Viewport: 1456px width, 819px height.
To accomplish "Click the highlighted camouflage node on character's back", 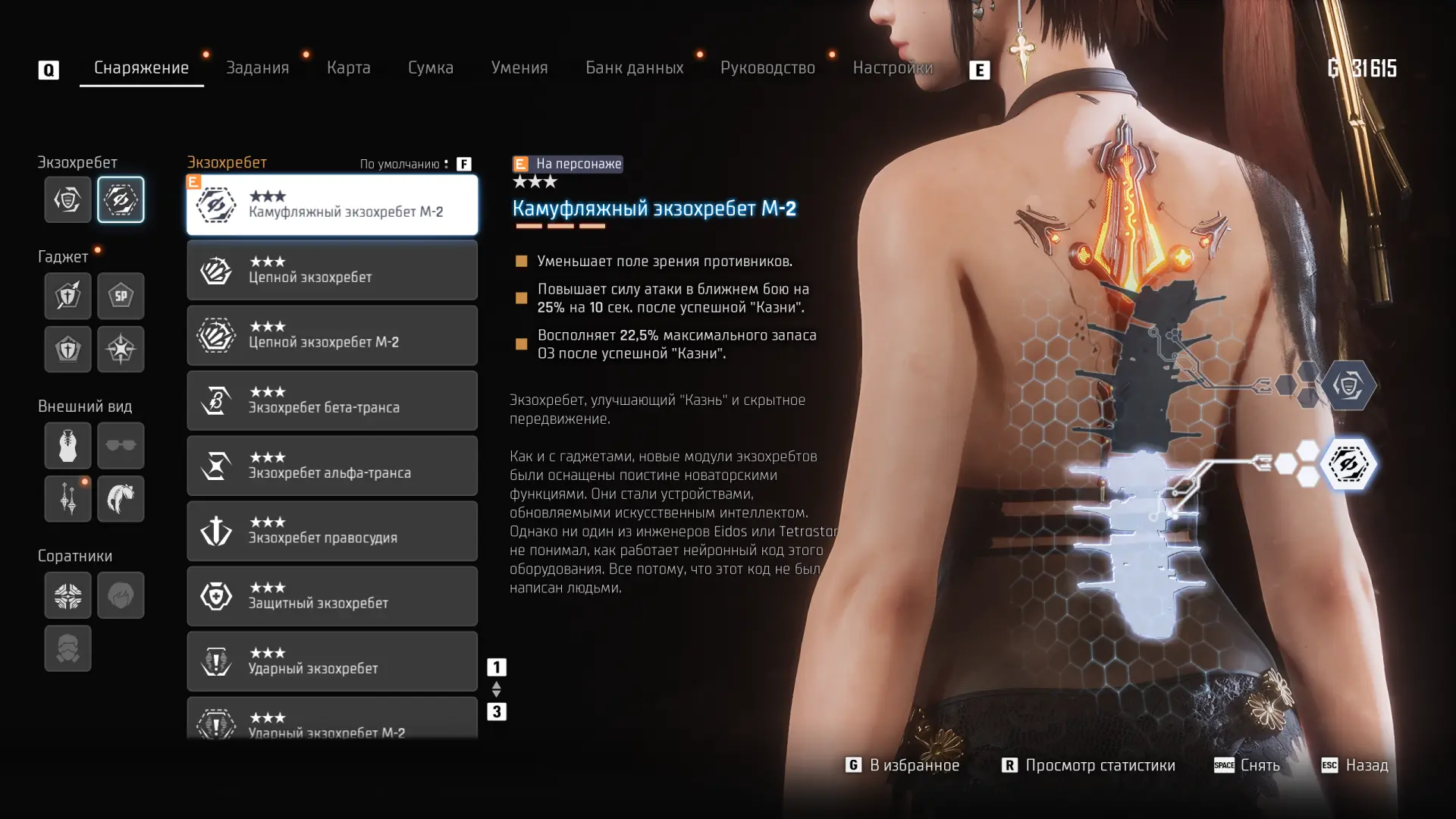I will point(1348,463).
